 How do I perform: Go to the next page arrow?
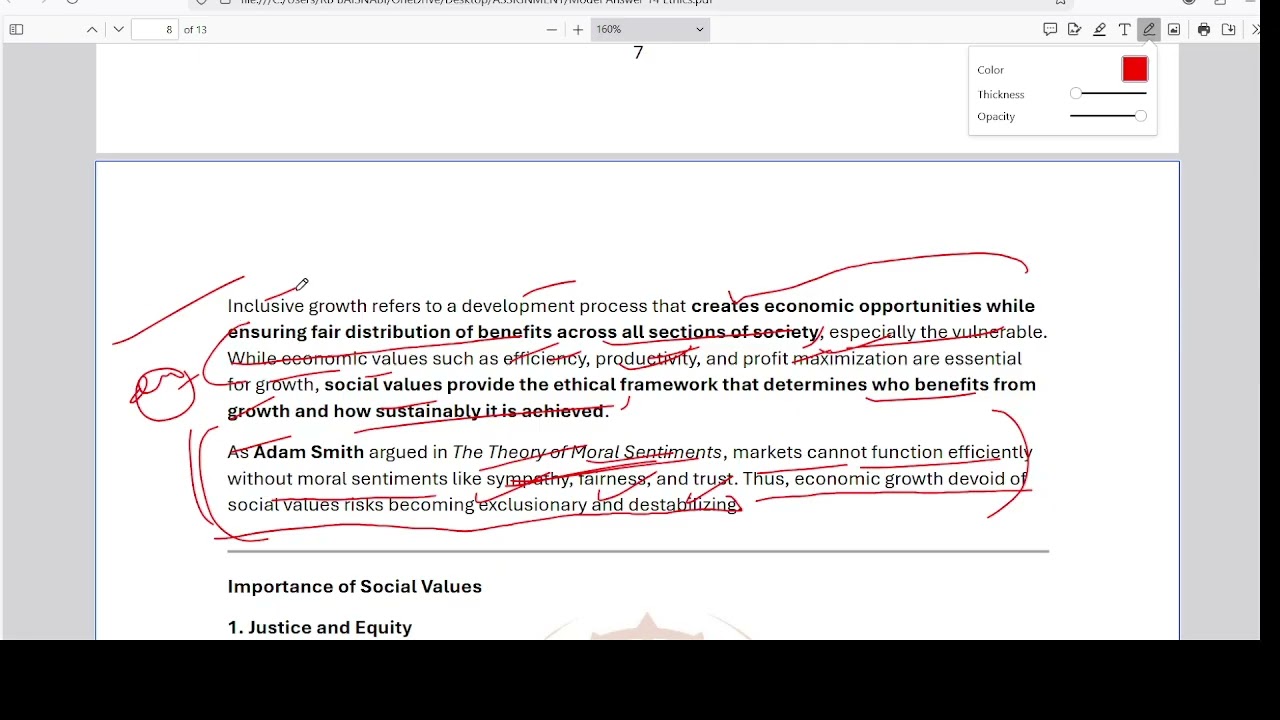tap(119, 30)
